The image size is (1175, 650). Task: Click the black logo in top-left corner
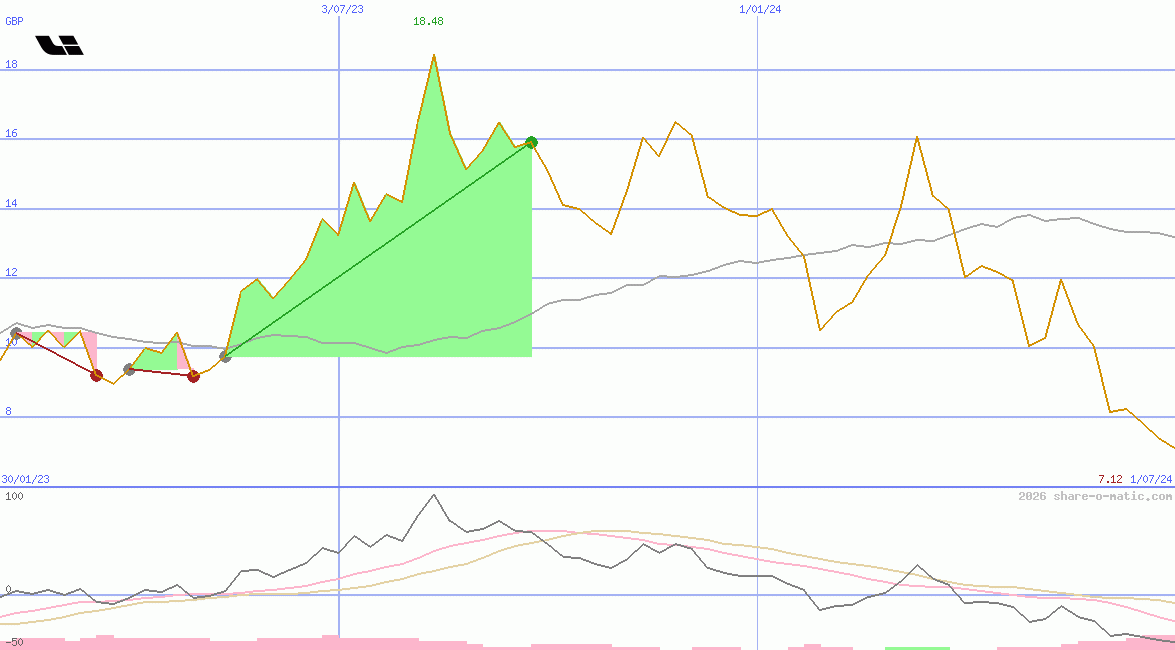(59, 45)
